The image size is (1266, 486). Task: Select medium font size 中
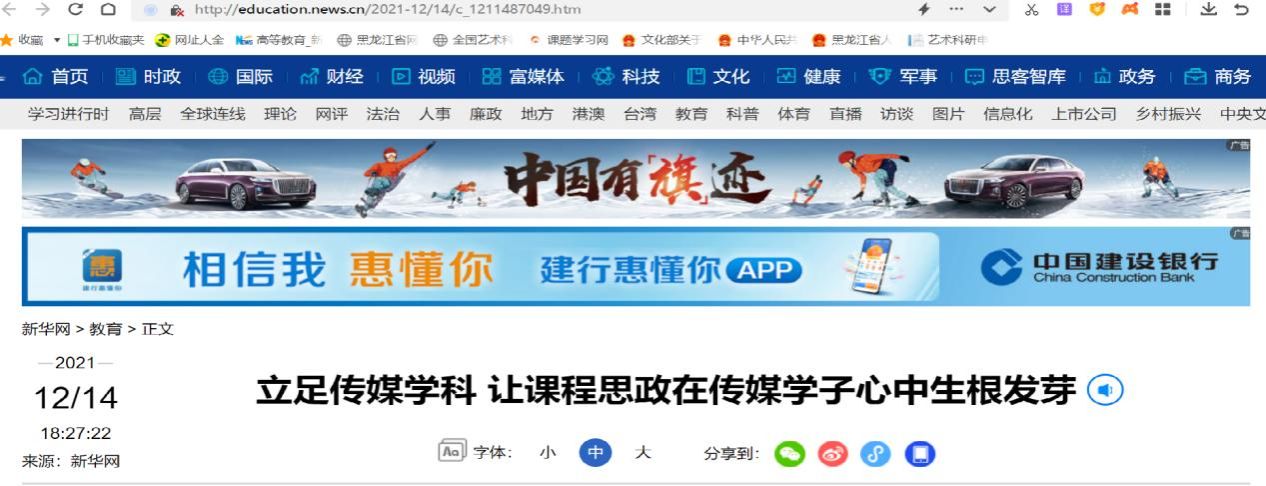coord(595,453)
